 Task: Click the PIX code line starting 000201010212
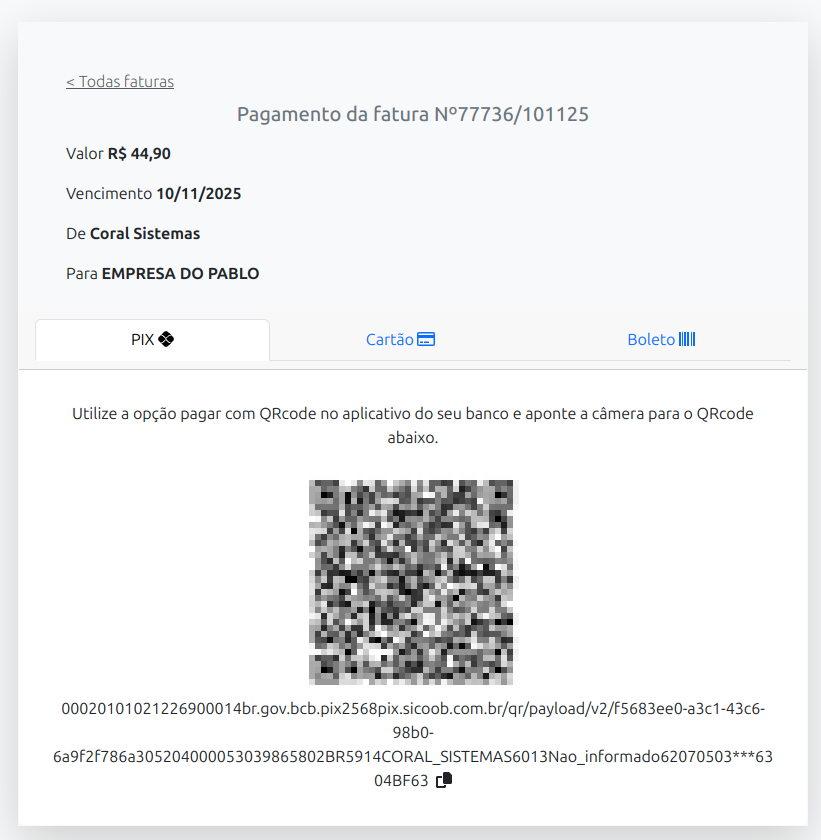pos(413,709)
